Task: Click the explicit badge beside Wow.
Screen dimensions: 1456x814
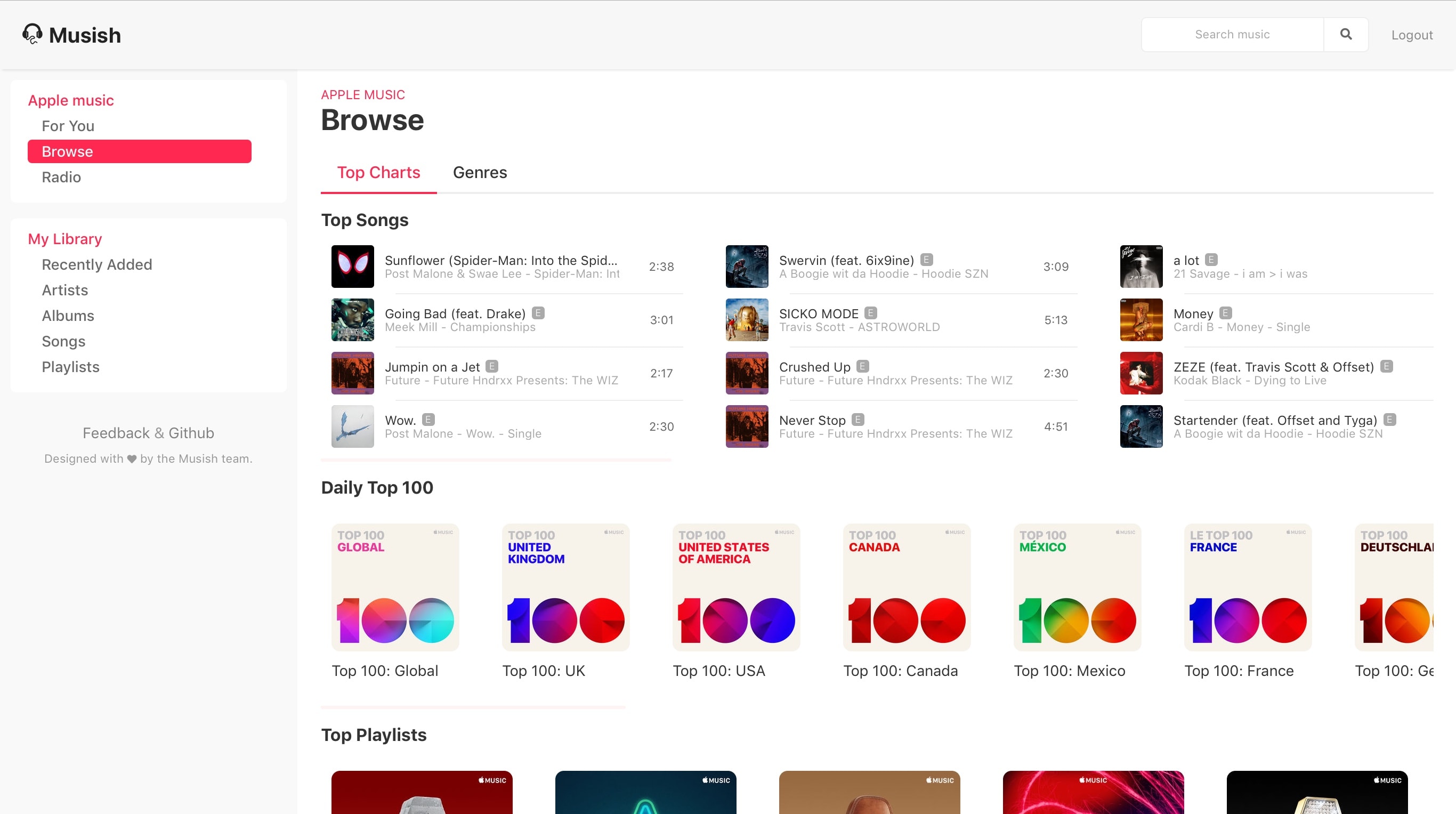Action: 428,420
